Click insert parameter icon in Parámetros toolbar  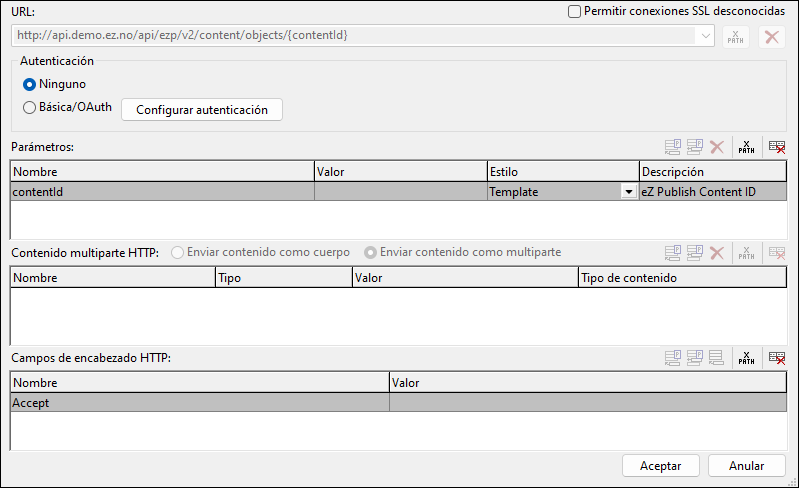point(695,147)
